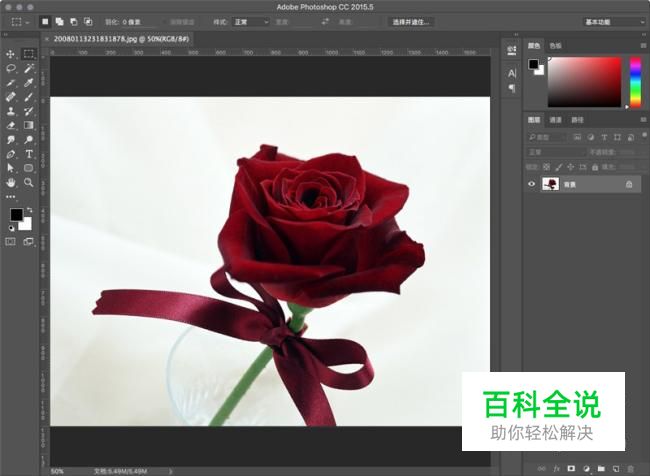Open the selection Style dropdown
The image size is (650, 476).
click(x=250, y=21)
